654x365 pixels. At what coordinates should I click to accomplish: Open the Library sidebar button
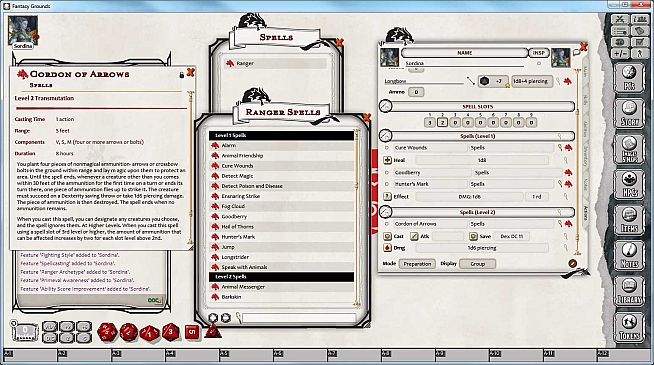629,292
